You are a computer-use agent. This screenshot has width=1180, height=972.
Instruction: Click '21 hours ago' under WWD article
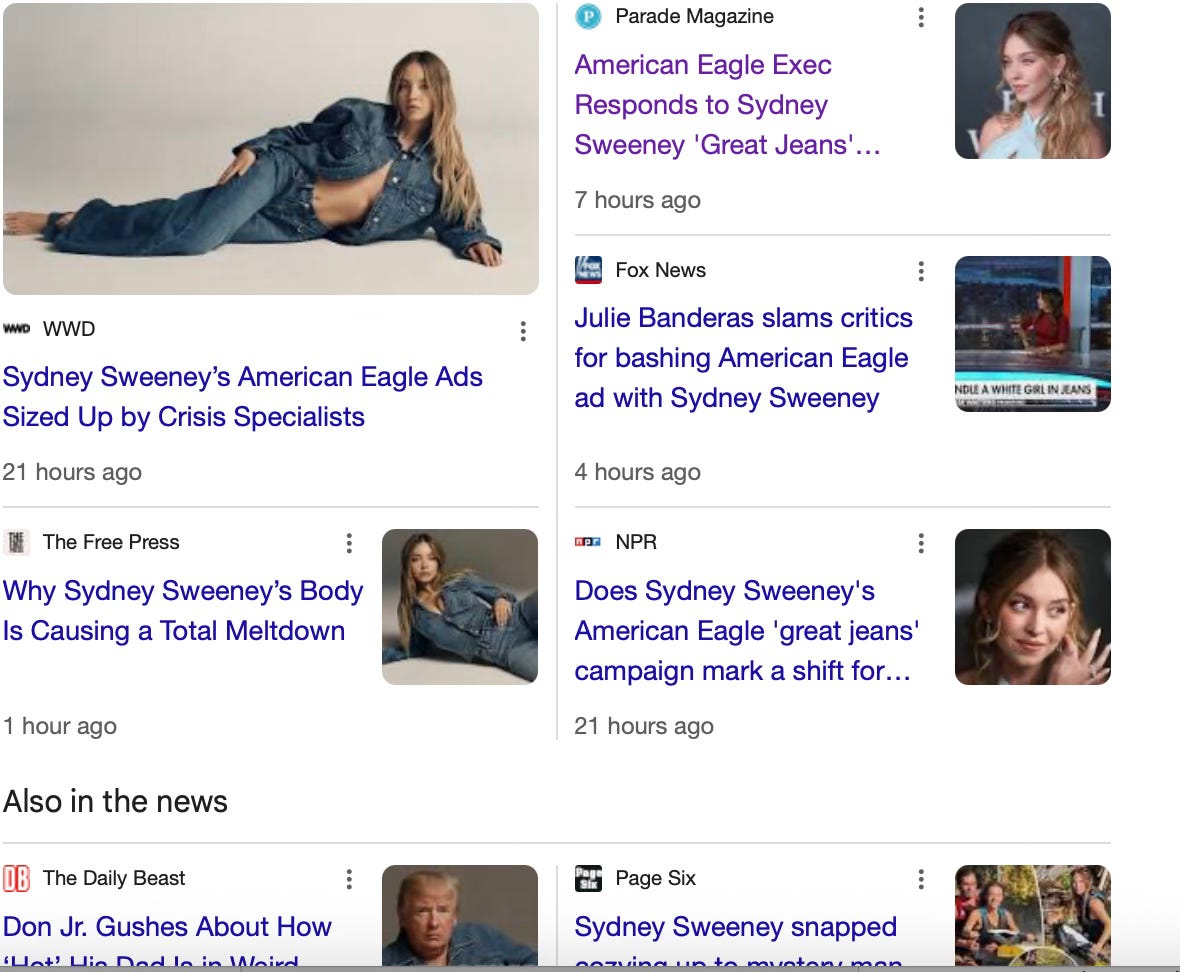pyautogui.click(x=72, y=472)
